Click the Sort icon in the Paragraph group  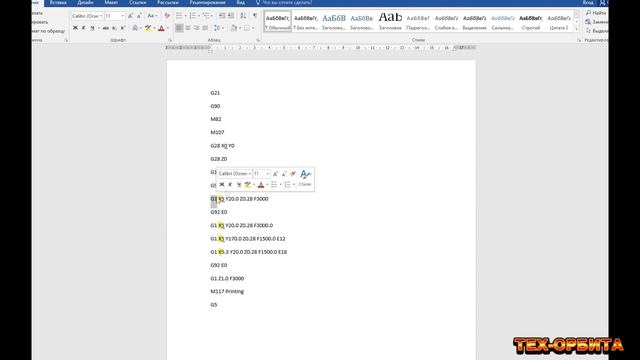click(x=243, y=16)
